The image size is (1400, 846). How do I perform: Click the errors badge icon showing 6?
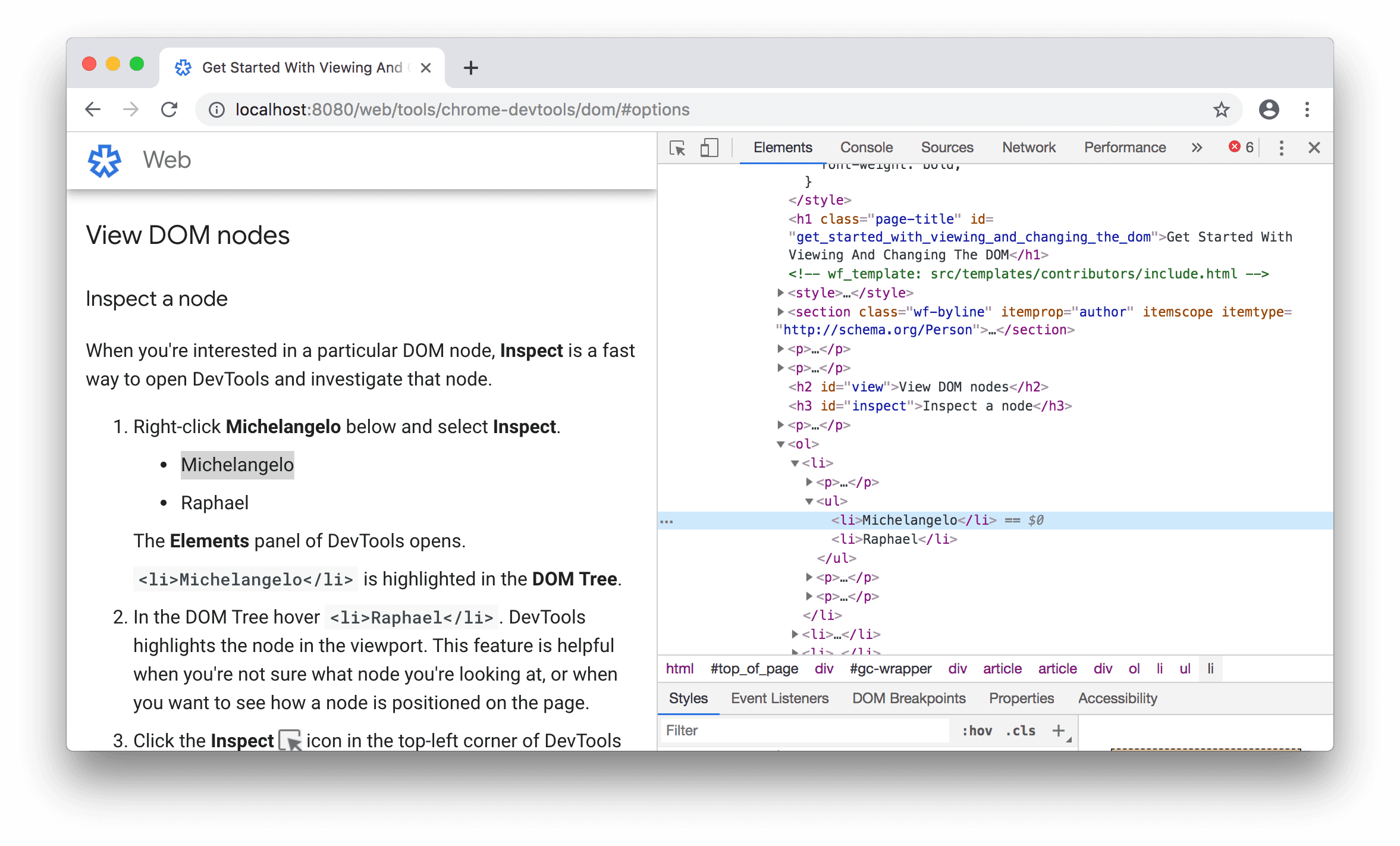(x=1240, y=146)
